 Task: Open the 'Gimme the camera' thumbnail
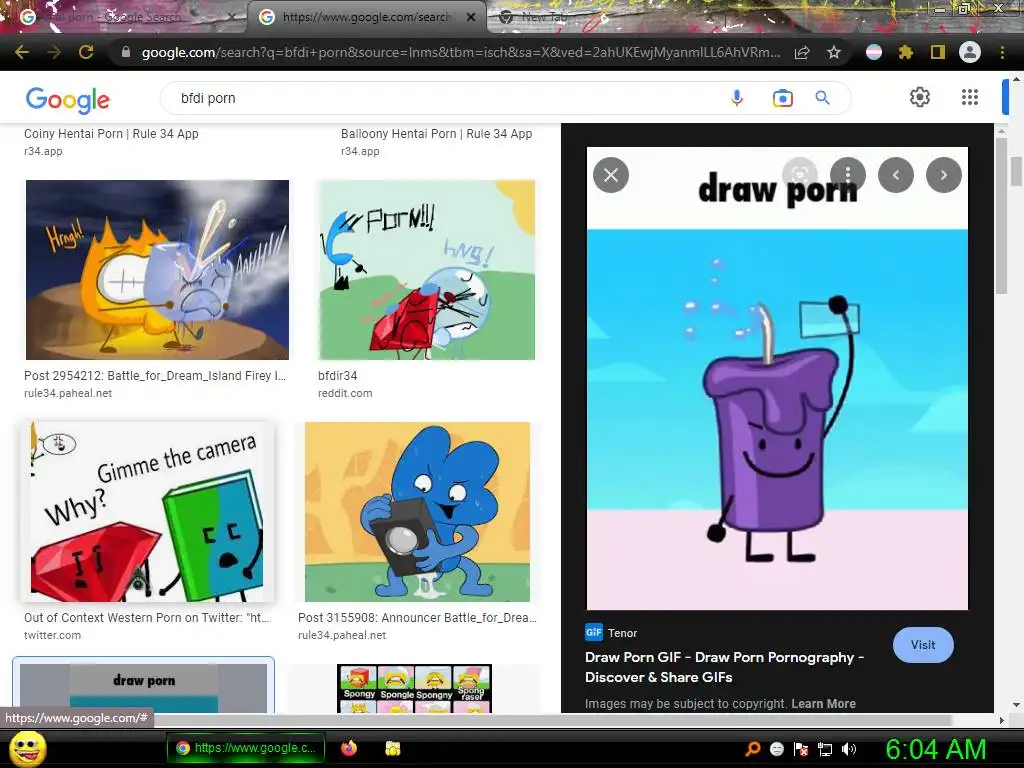tap(147, 511)
